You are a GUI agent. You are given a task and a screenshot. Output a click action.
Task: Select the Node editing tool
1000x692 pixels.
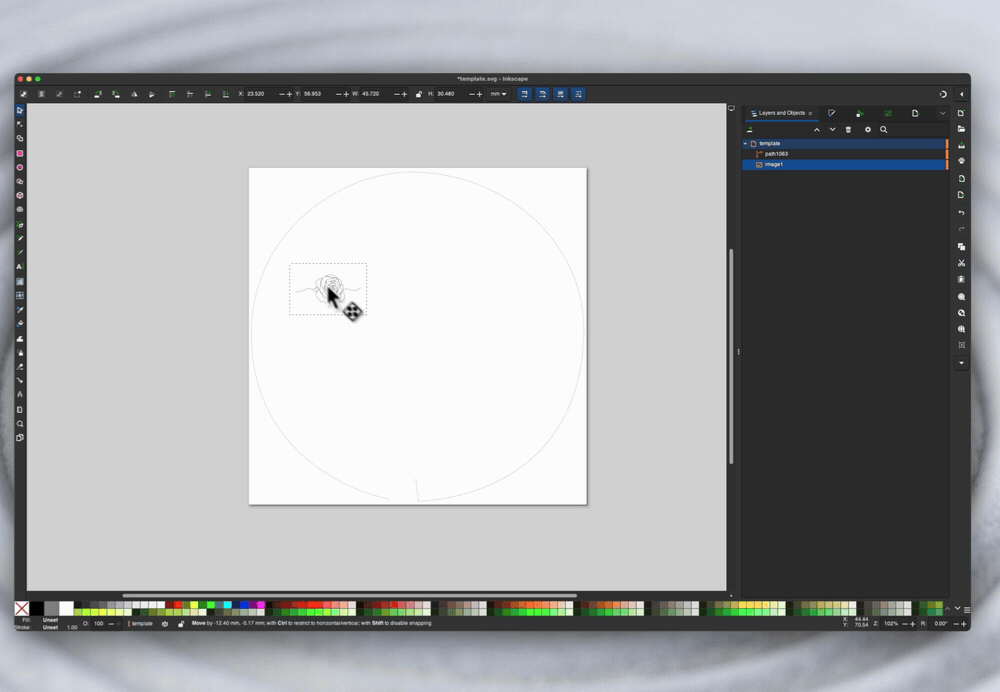20,124
